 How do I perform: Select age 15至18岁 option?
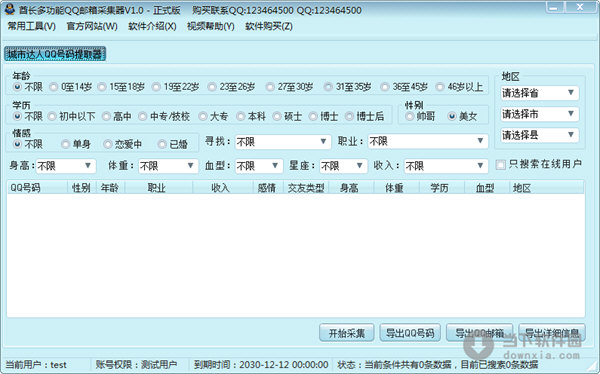pyautogui.click(x=122, y=87)
